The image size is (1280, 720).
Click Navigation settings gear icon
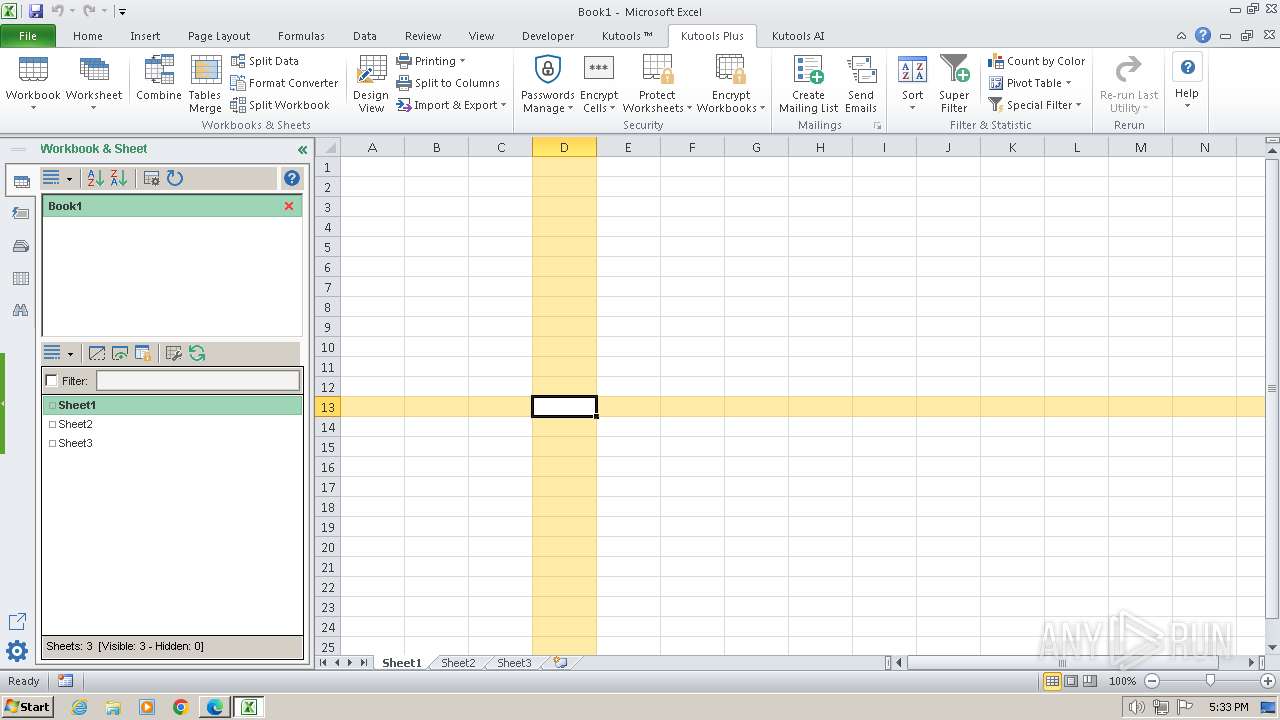click(x=17, y=652)
